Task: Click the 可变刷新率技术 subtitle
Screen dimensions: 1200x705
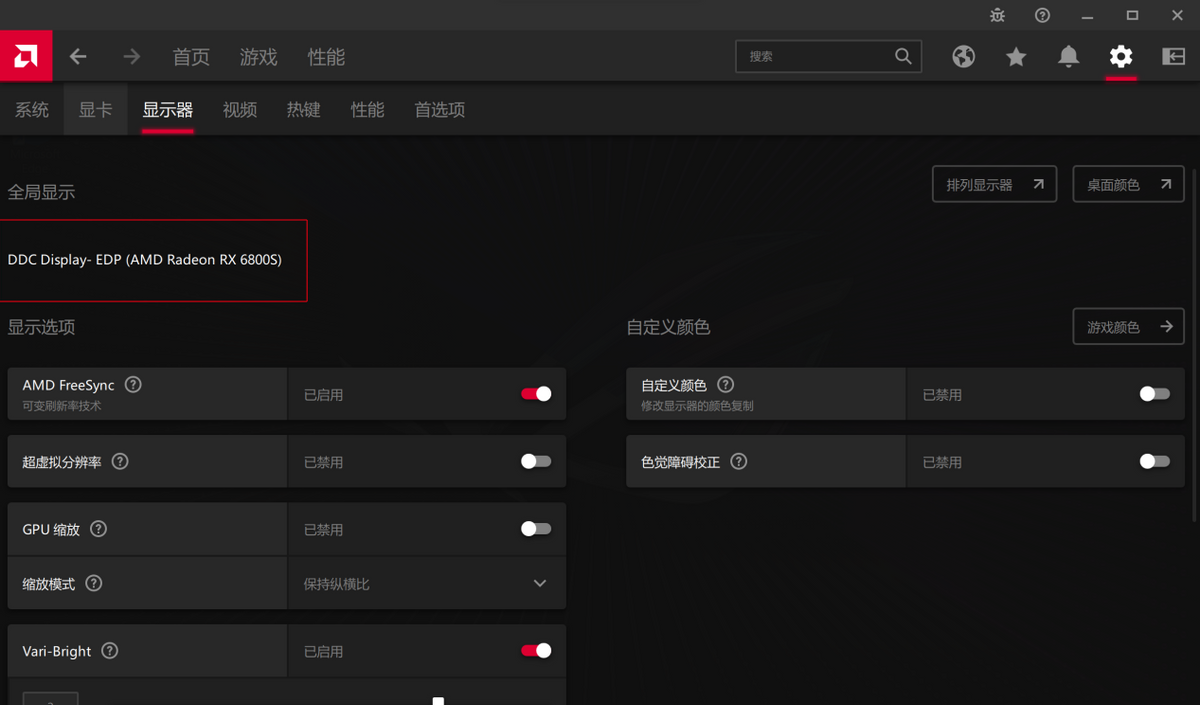Action: click(x=62, y=406)
